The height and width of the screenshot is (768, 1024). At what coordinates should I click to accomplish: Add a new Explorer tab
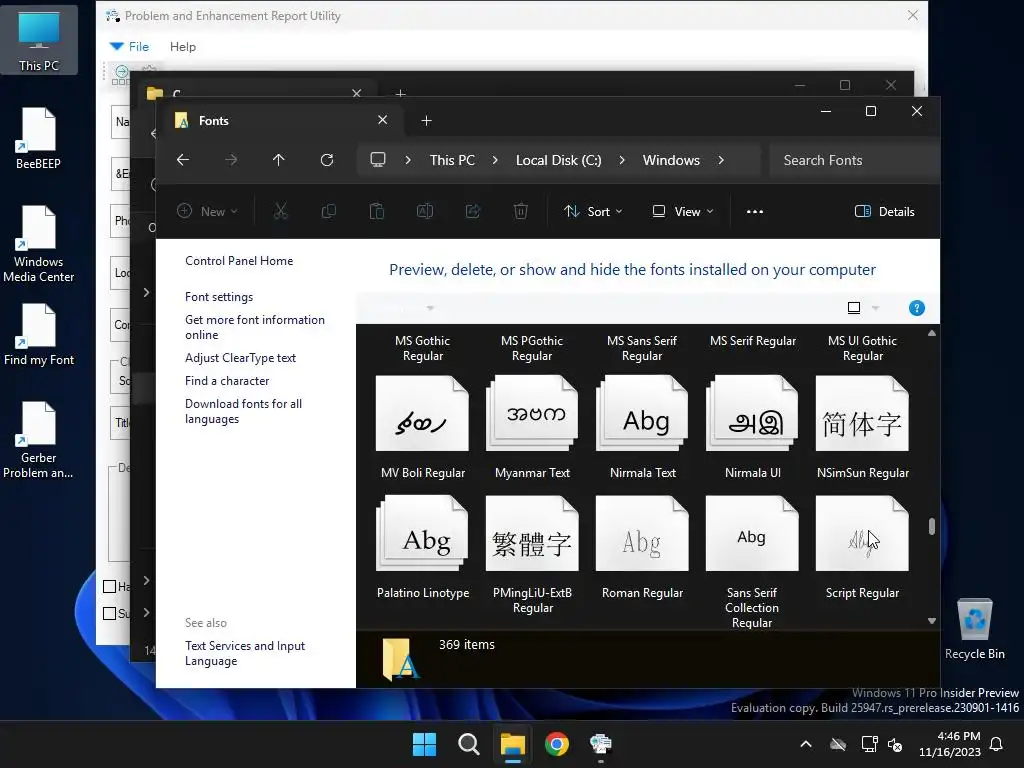point(426,120)
